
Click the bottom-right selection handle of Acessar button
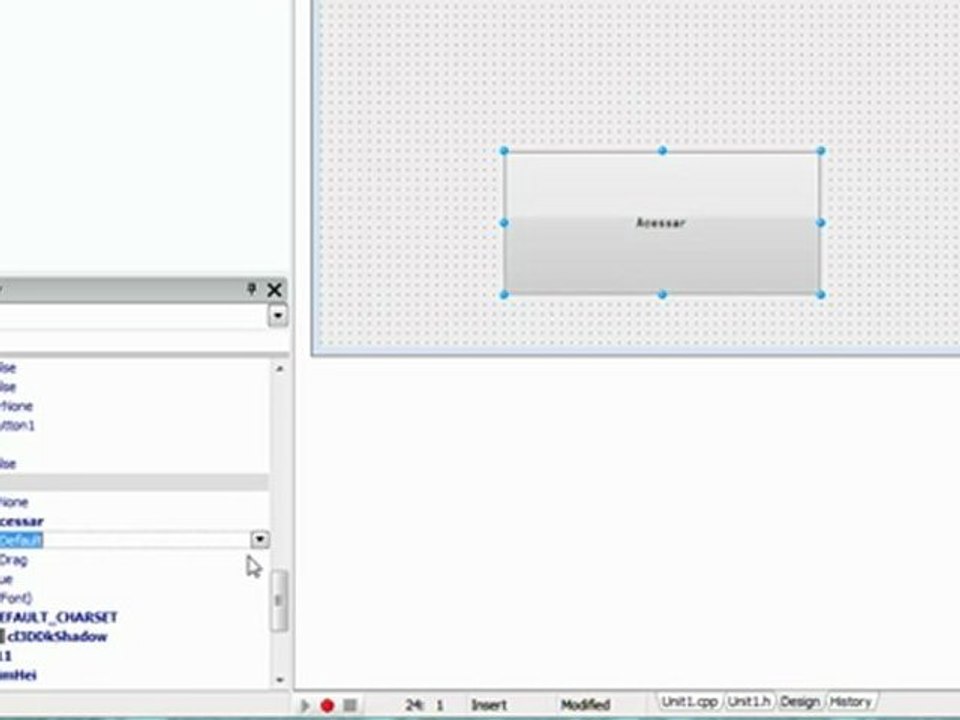tap(820, 294)
